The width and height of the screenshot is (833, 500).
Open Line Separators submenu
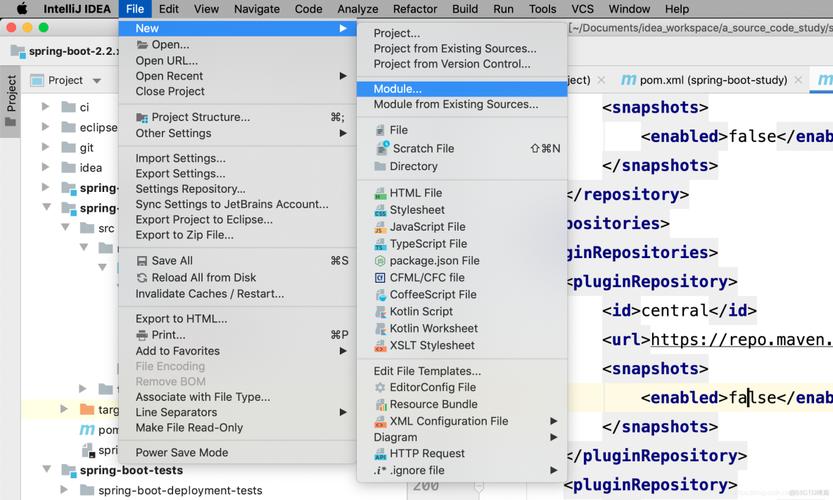point(237,412)
